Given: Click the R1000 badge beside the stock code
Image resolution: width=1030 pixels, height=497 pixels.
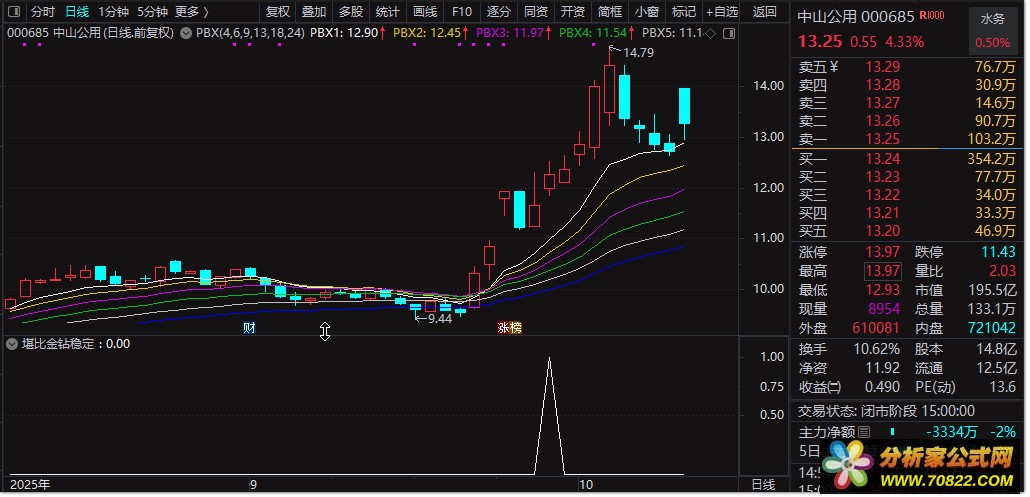Looking at the screenshot, I should pos(932,17).
